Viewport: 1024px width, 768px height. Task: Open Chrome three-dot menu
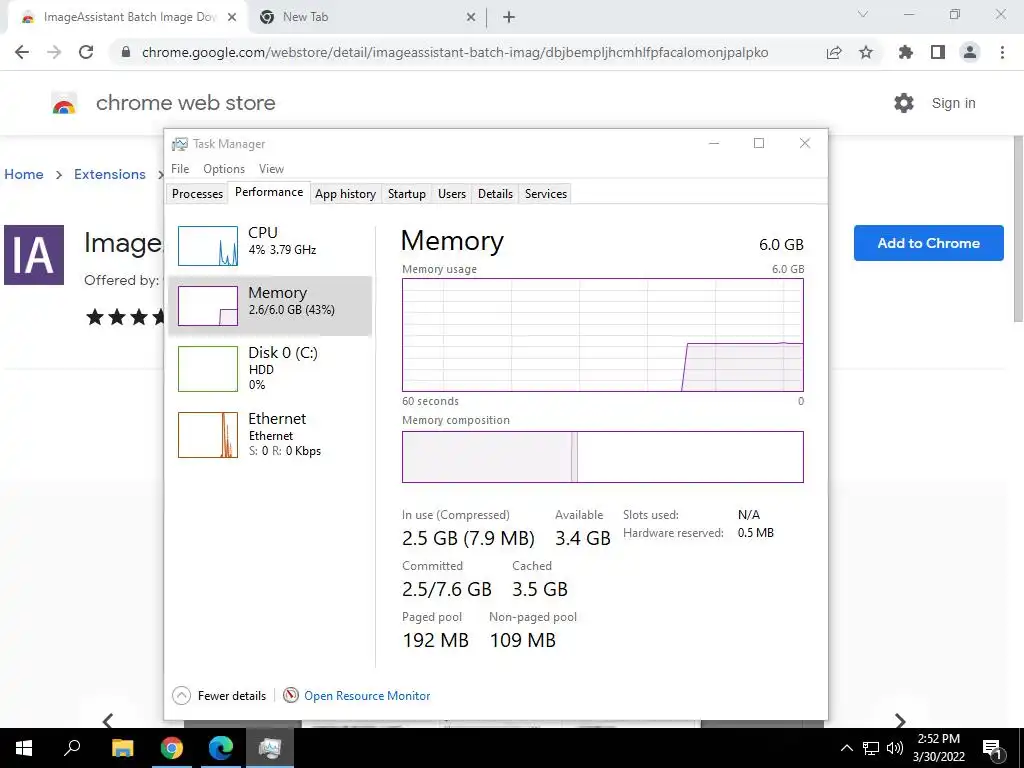(x=1002, y=52)
